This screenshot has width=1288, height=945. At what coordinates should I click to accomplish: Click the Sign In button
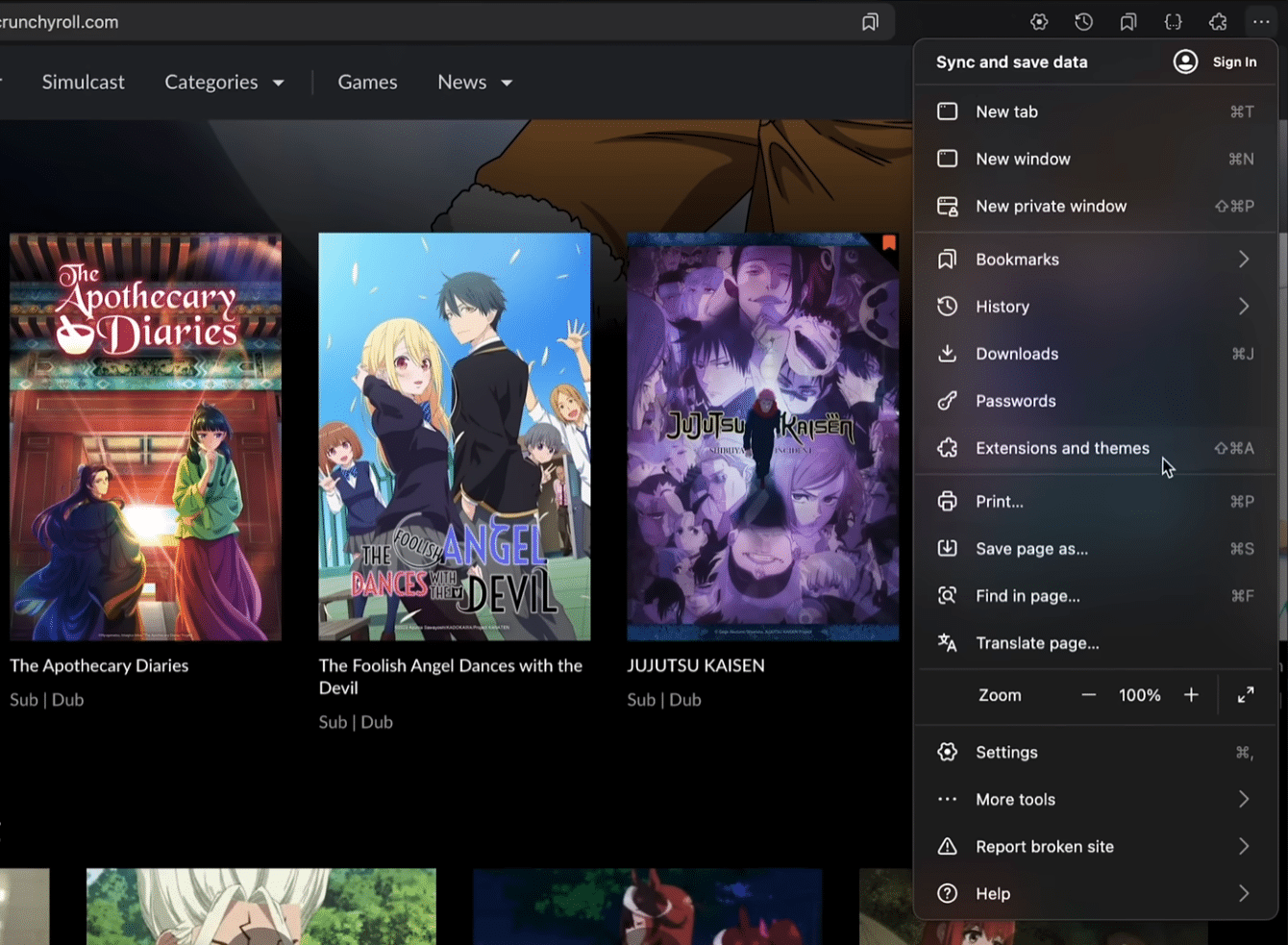pos(1234,62)
